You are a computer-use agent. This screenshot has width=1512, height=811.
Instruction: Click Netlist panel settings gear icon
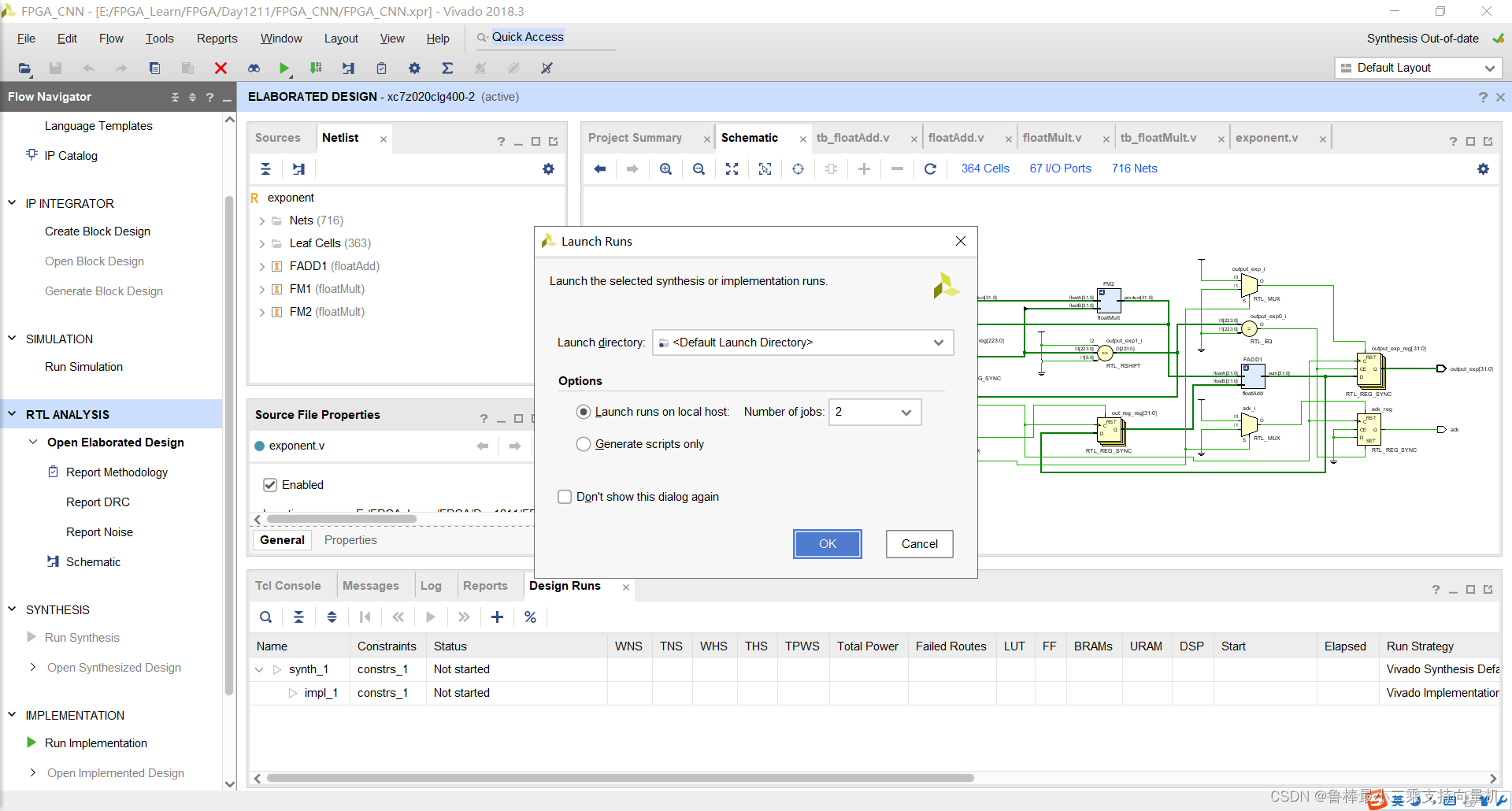(x=548, y=168)
